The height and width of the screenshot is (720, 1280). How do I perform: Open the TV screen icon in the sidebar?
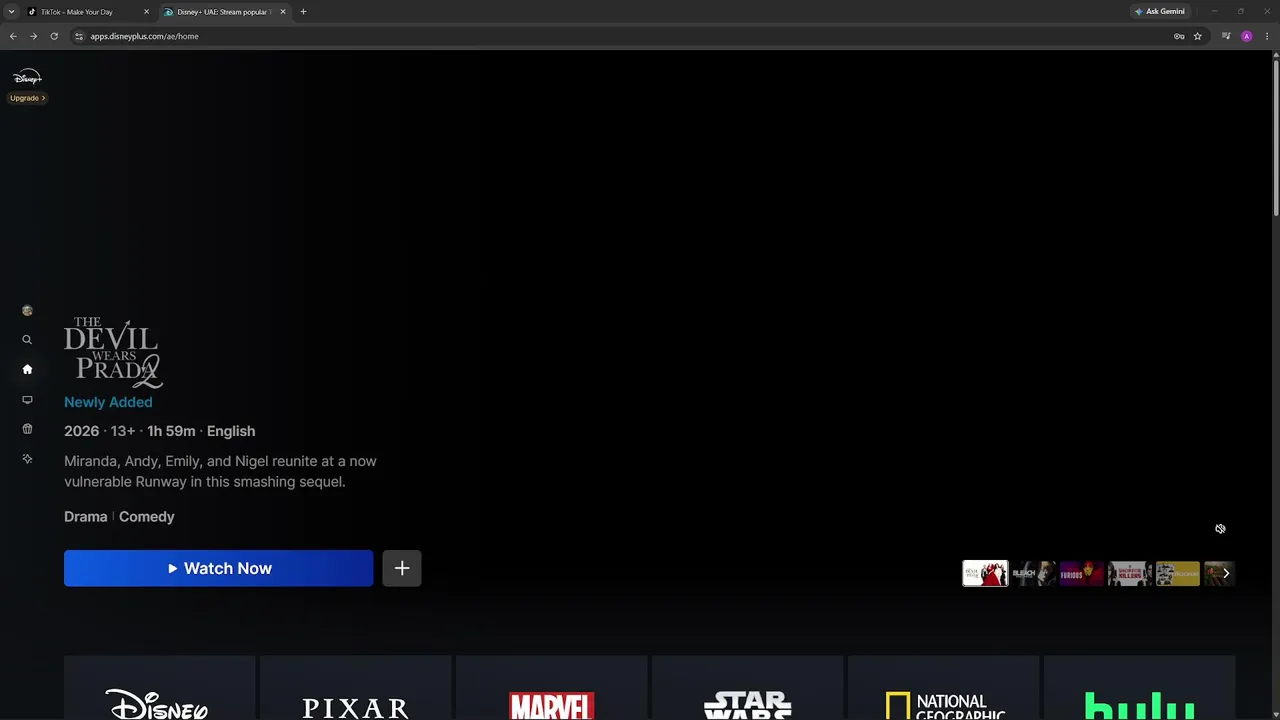27,400
